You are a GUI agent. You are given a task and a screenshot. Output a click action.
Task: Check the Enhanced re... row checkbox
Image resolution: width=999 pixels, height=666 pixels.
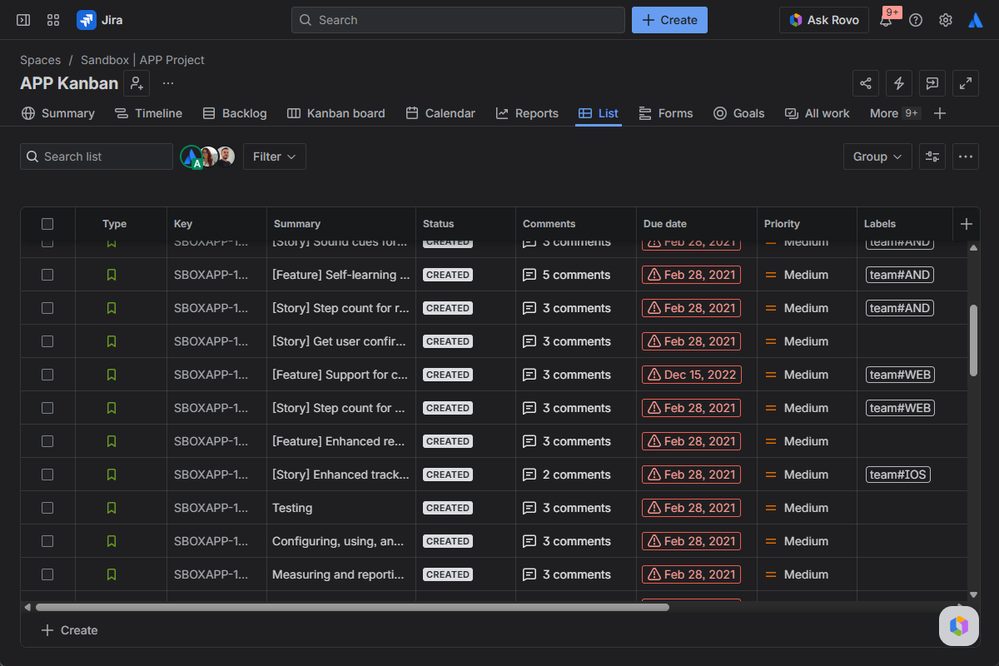coord(47,441)
